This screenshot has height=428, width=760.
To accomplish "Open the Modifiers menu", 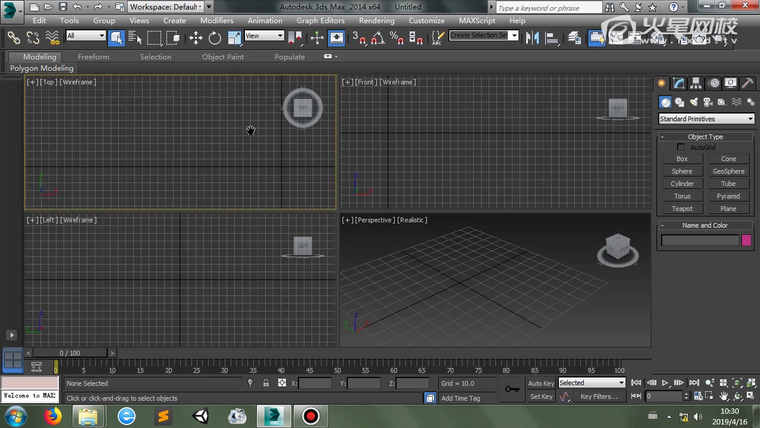I will click(217, 20).
